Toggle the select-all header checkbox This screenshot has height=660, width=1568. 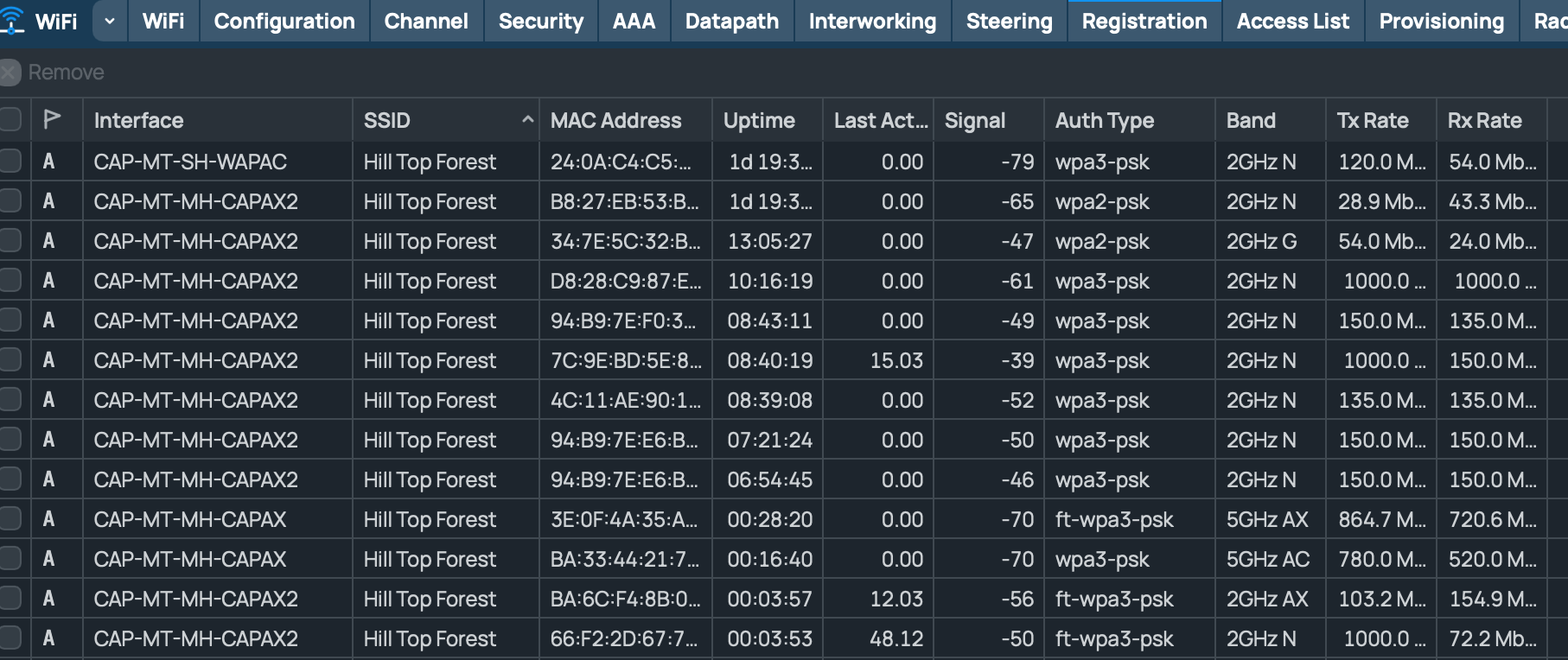pos(10,119)
